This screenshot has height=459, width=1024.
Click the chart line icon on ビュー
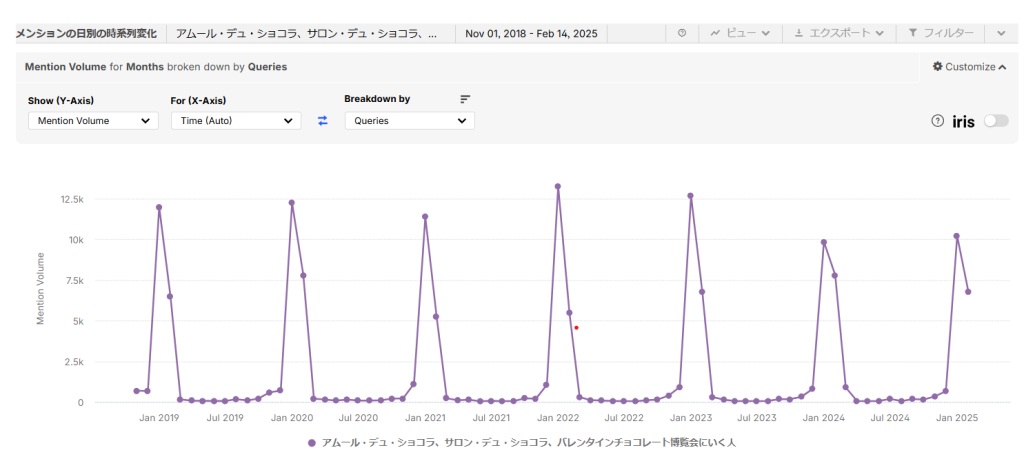click(x=715, y=33)
